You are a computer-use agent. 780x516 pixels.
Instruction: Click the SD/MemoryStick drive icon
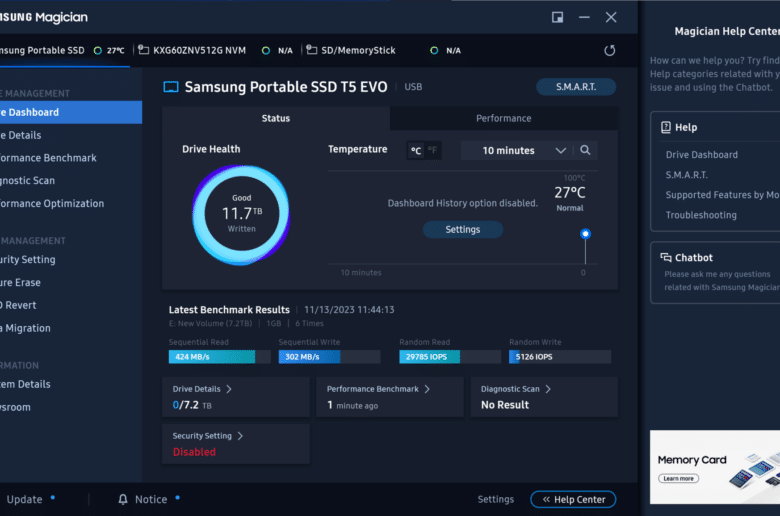(312, 50)
